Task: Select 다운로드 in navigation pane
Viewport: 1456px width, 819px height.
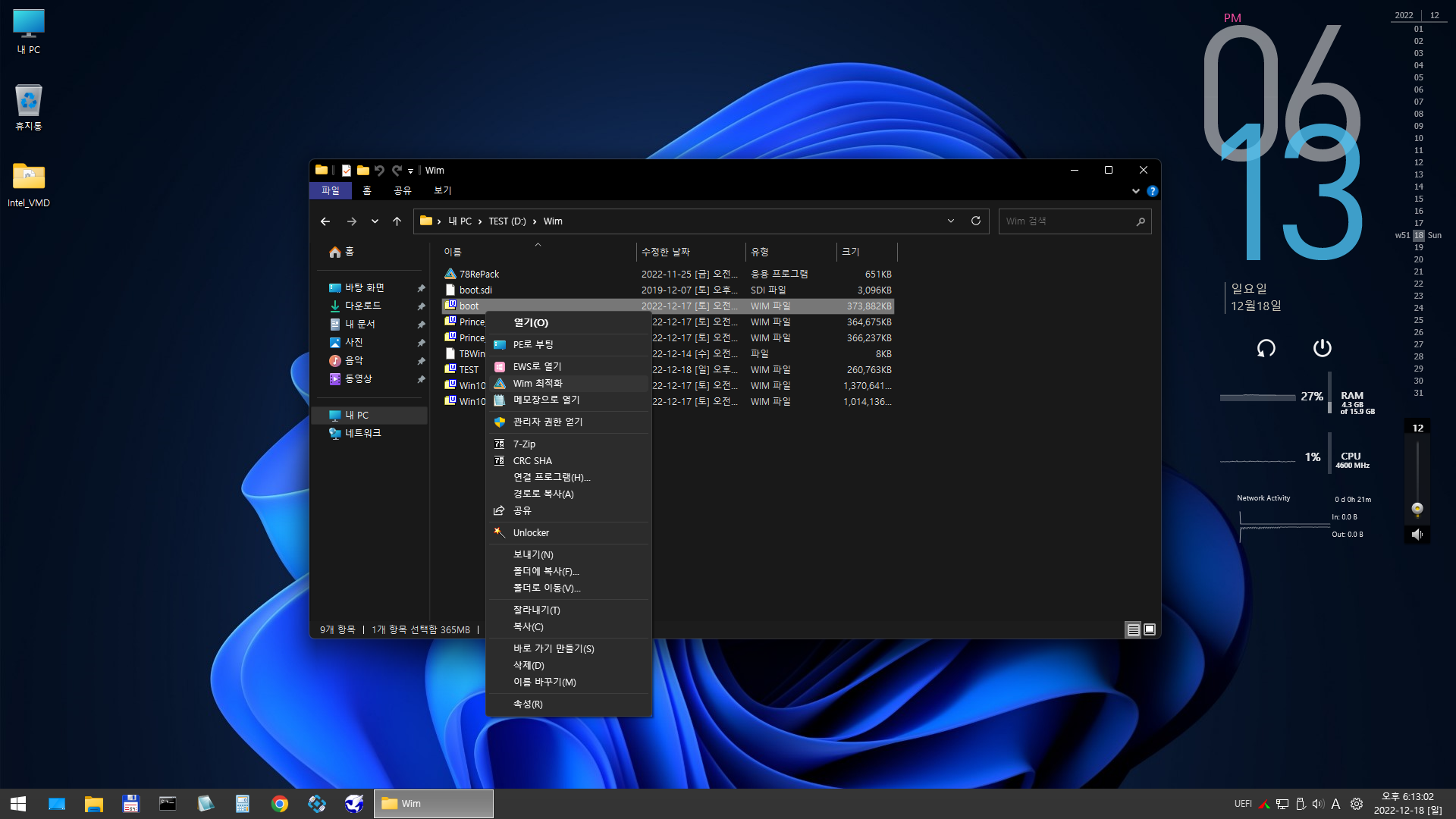Action: tap(363, 306)
